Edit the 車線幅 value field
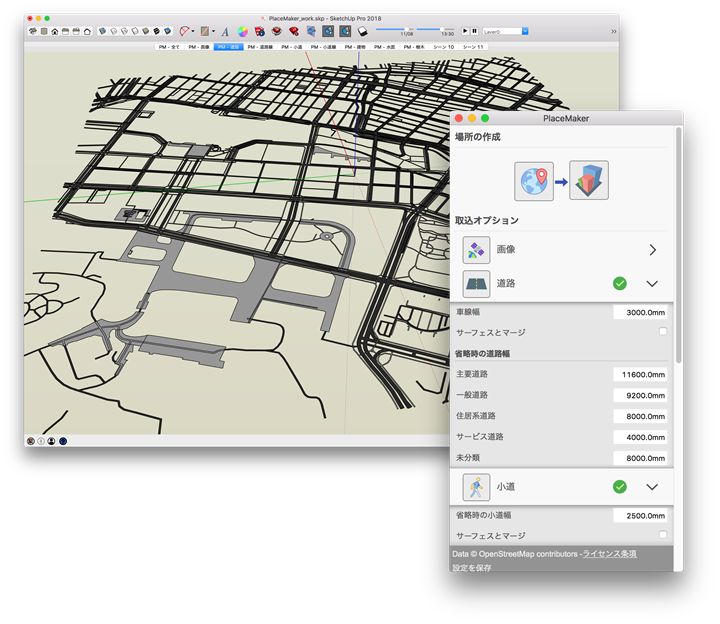 640,312
